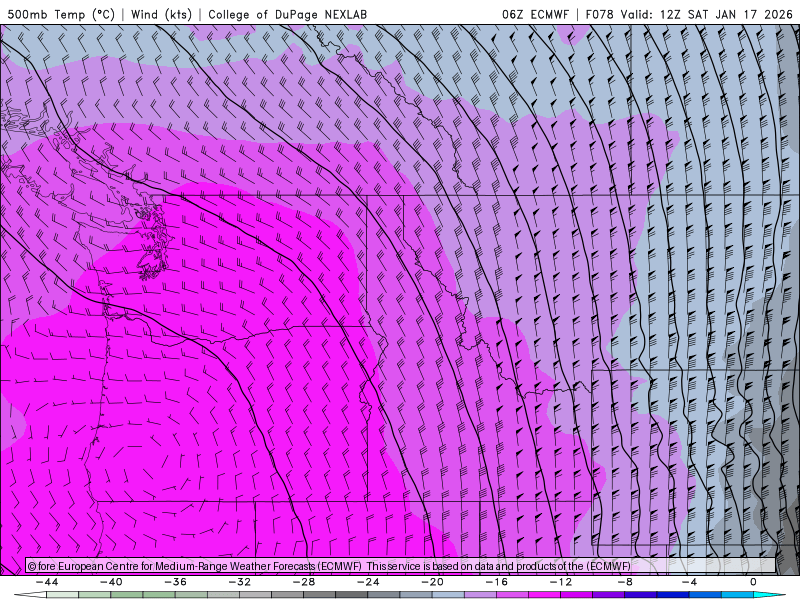Screen dimensions: 800x600
Task: Click the -36 color scale label
Action: coord(175,582)
